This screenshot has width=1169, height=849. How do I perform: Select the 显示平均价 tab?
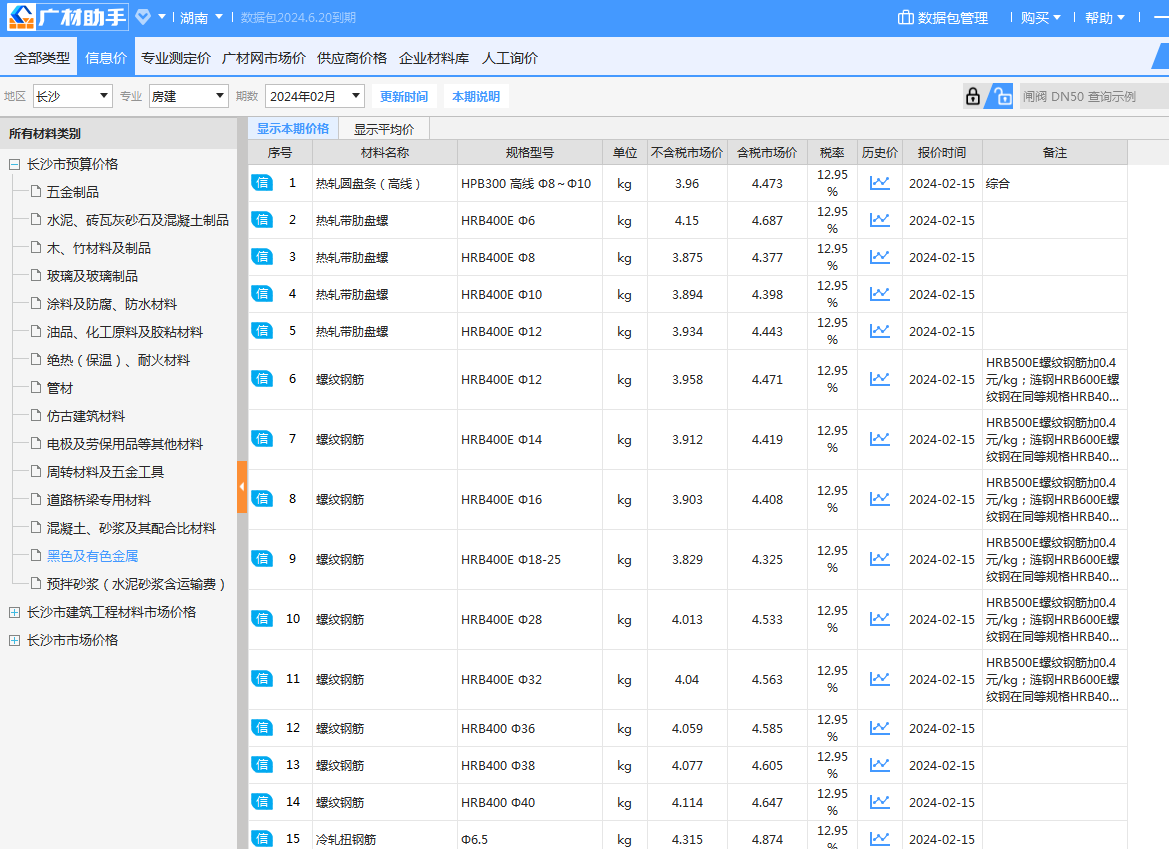pos(384,129)
